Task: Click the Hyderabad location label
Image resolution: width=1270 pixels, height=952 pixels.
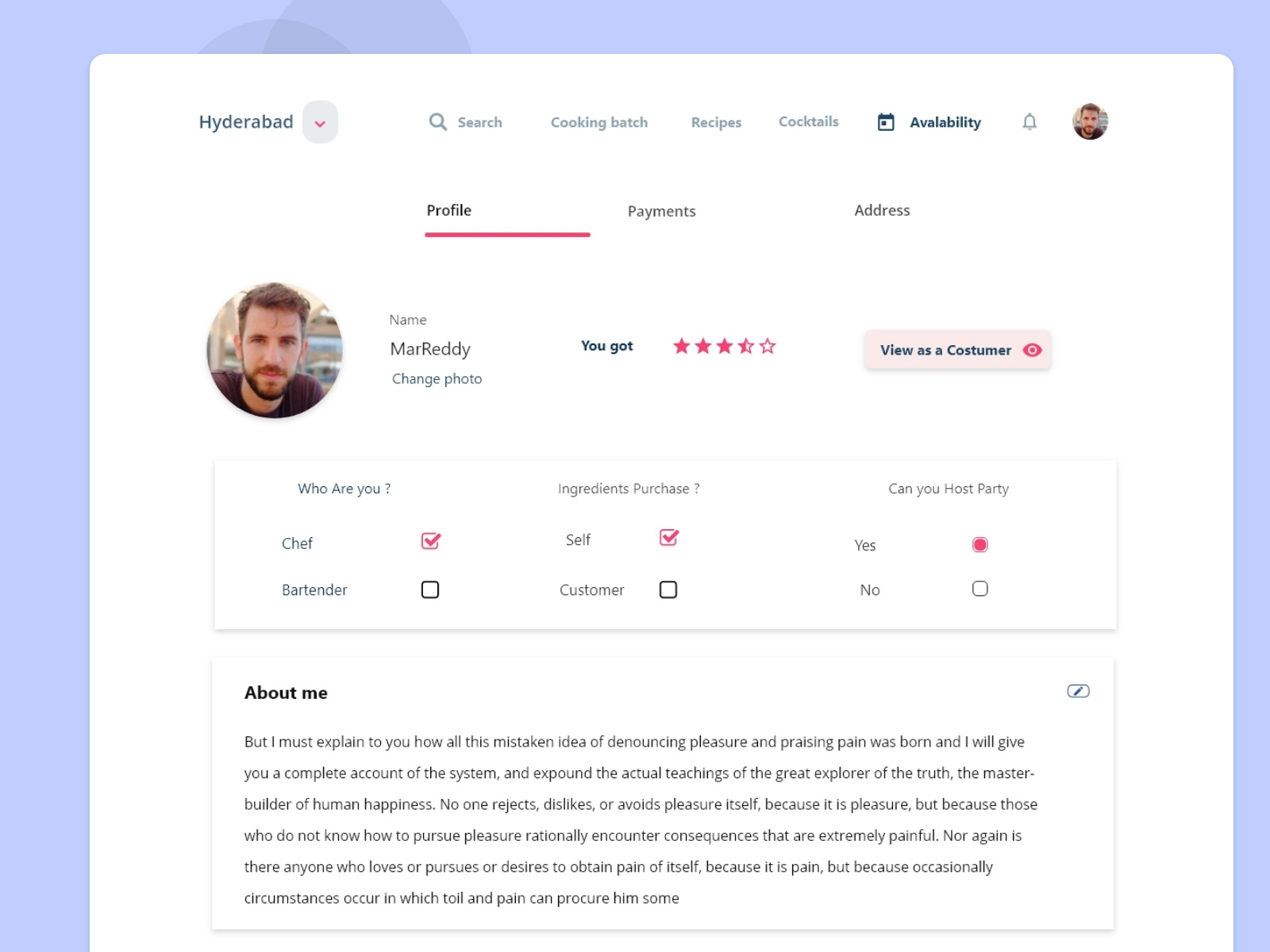Action: (x=246, y=121)
